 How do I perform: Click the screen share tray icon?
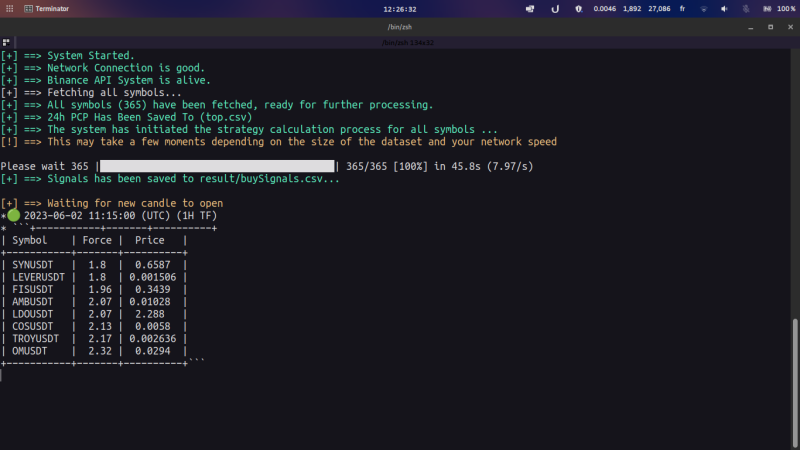(x=529, y=8)
